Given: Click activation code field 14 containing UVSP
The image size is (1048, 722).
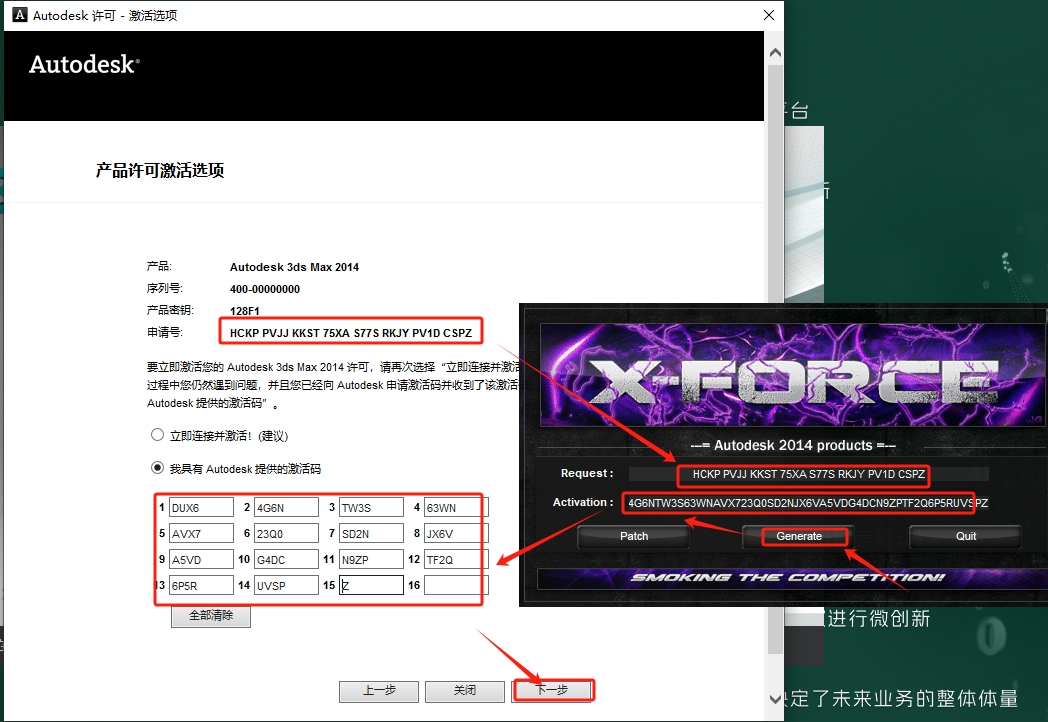Looking at the screenshot, I should pos(286,586).
